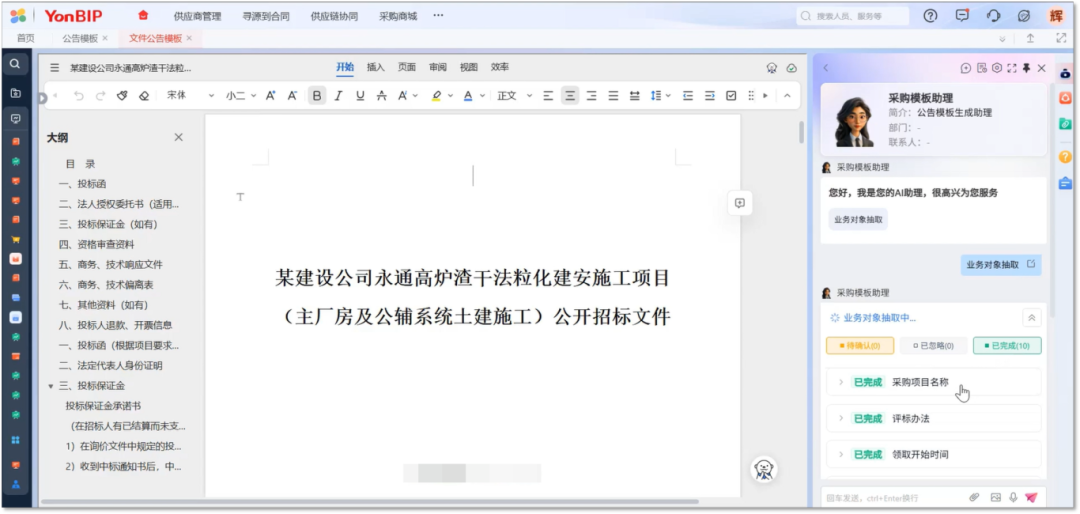
Task: Collapse 三、投标保证金 outline node
Action: 50,386
